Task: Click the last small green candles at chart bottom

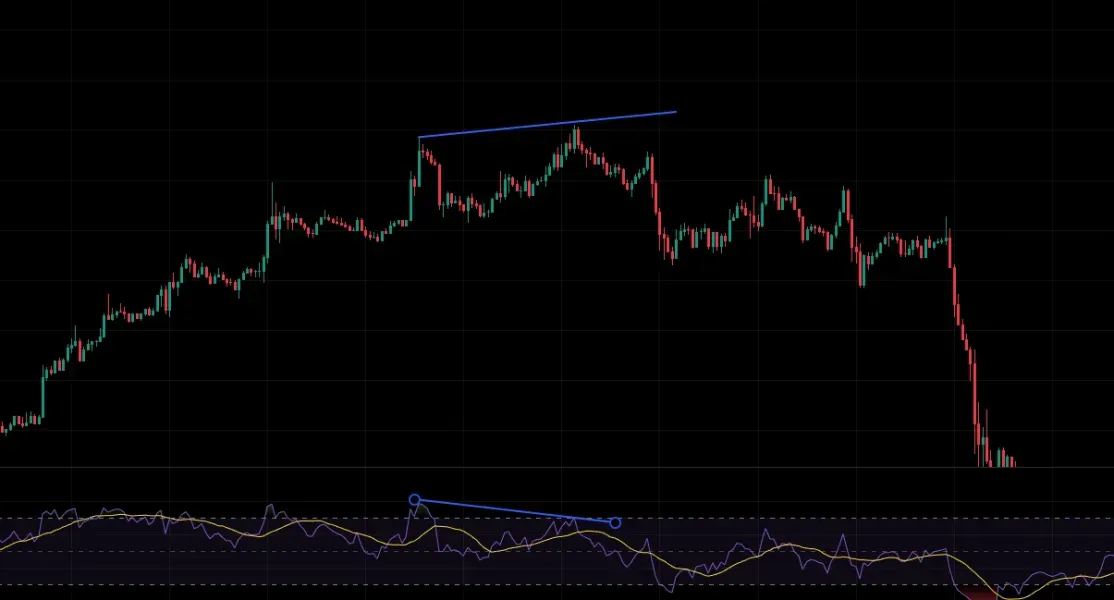Action: point(1003,457)
